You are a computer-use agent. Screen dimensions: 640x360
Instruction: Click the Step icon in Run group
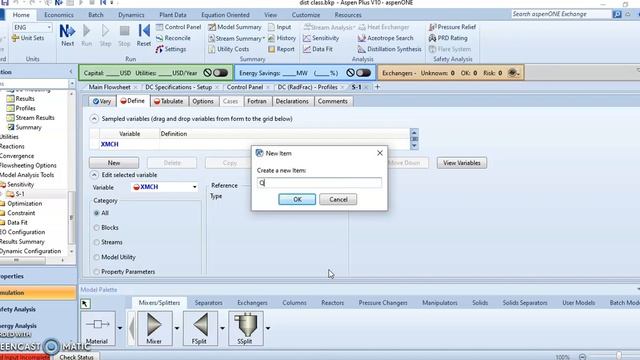[105, 35]
